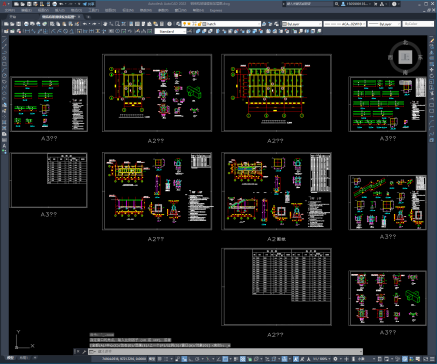The image size is (437, 364).
Task: Select the Erase tool in Modify toolbar
Action: point(432,40)
